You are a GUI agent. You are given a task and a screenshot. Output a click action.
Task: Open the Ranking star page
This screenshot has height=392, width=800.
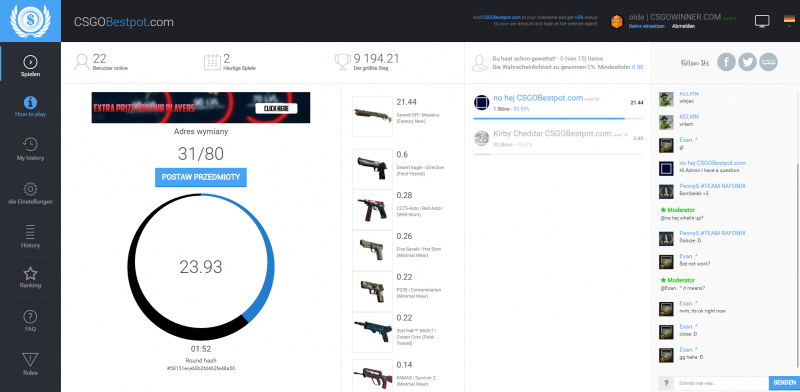coord(30,278)
